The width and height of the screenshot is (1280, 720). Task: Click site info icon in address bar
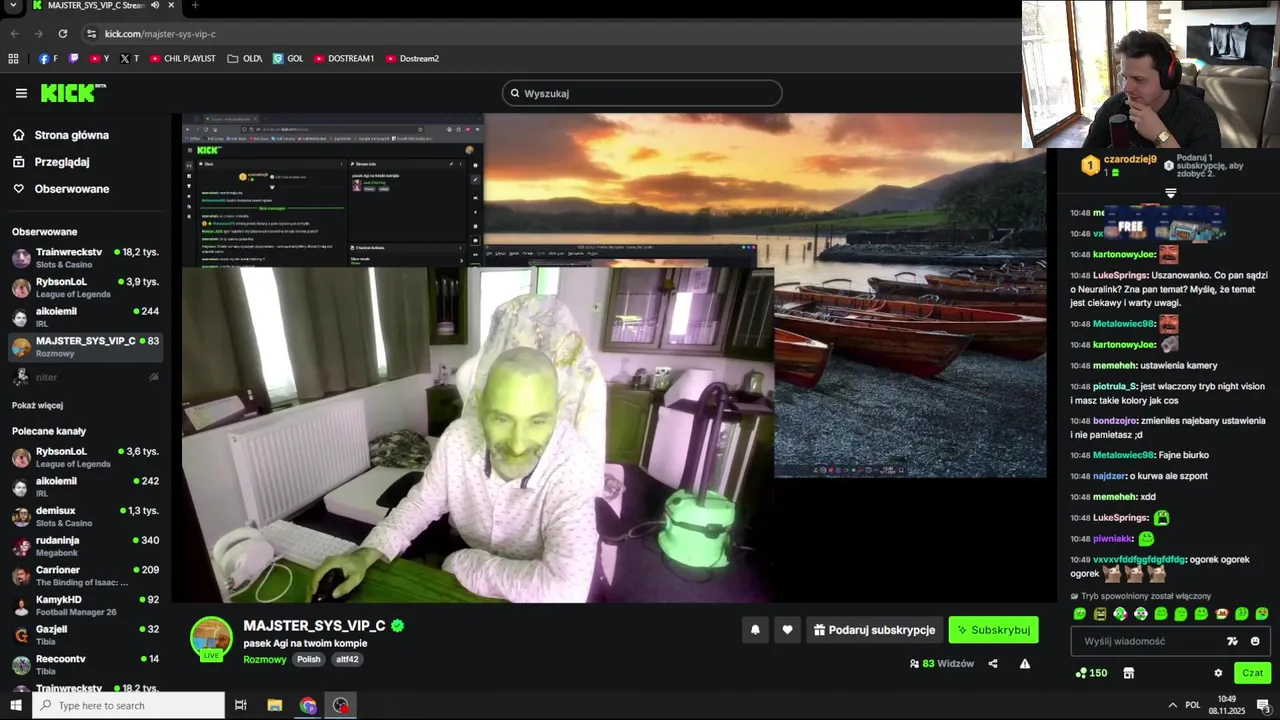(91, 33)
